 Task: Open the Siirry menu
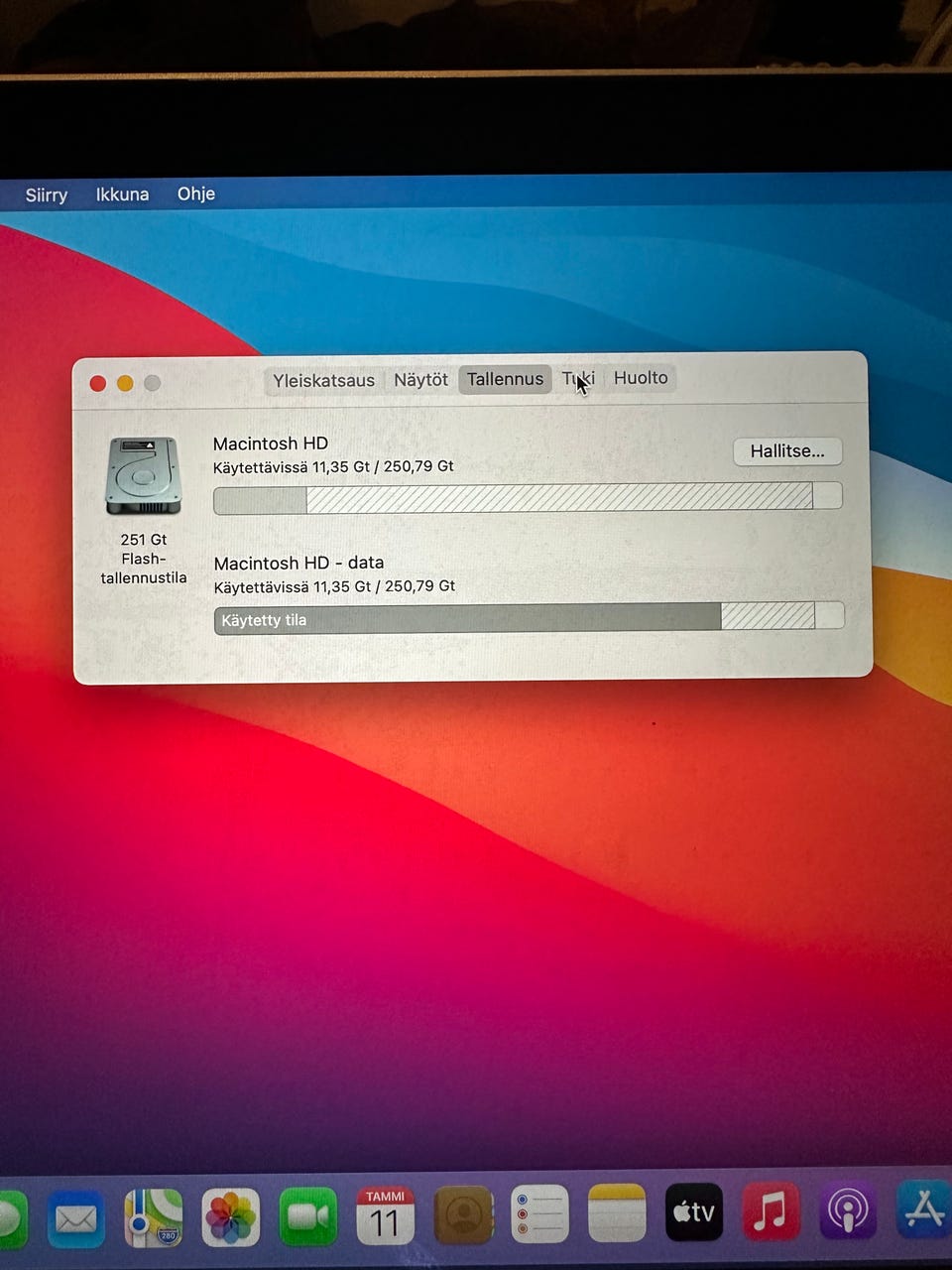pyautogui.click(x=47, y=194)
